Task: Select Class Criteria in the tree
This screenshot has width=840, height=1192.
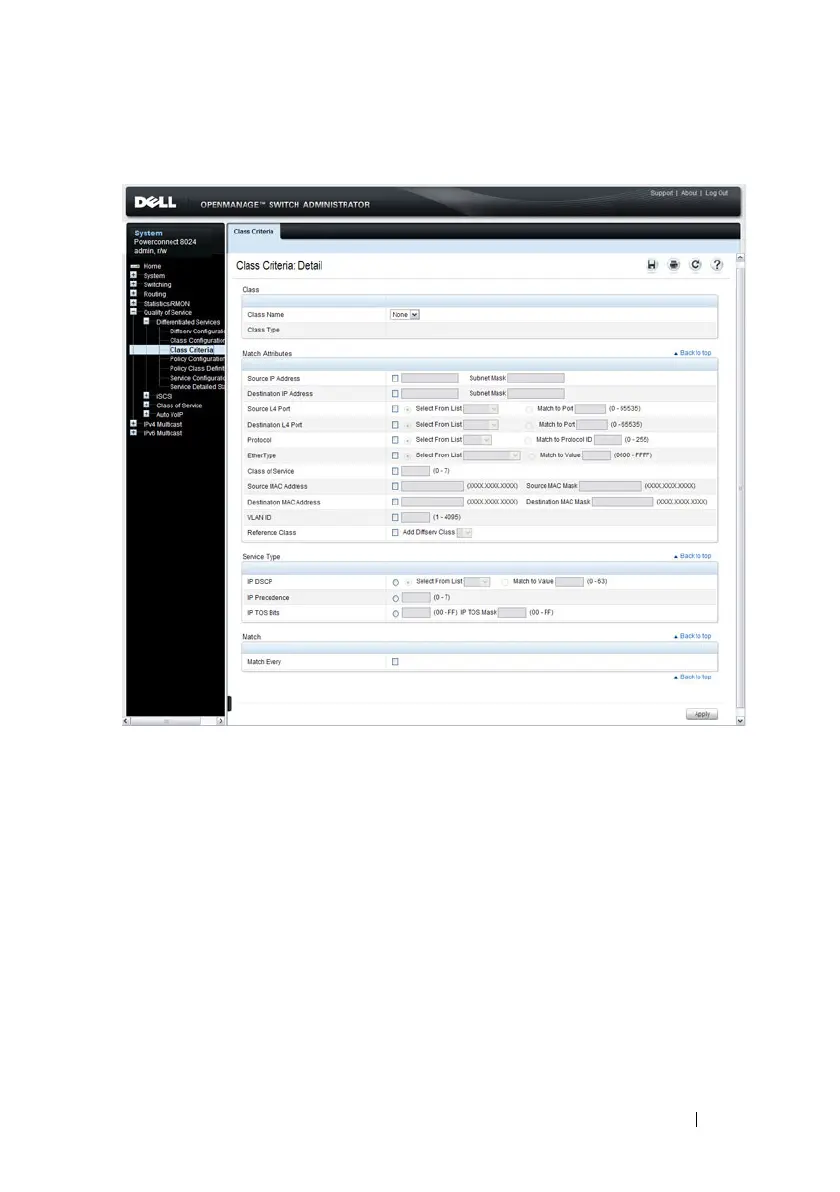Action: 192,350
